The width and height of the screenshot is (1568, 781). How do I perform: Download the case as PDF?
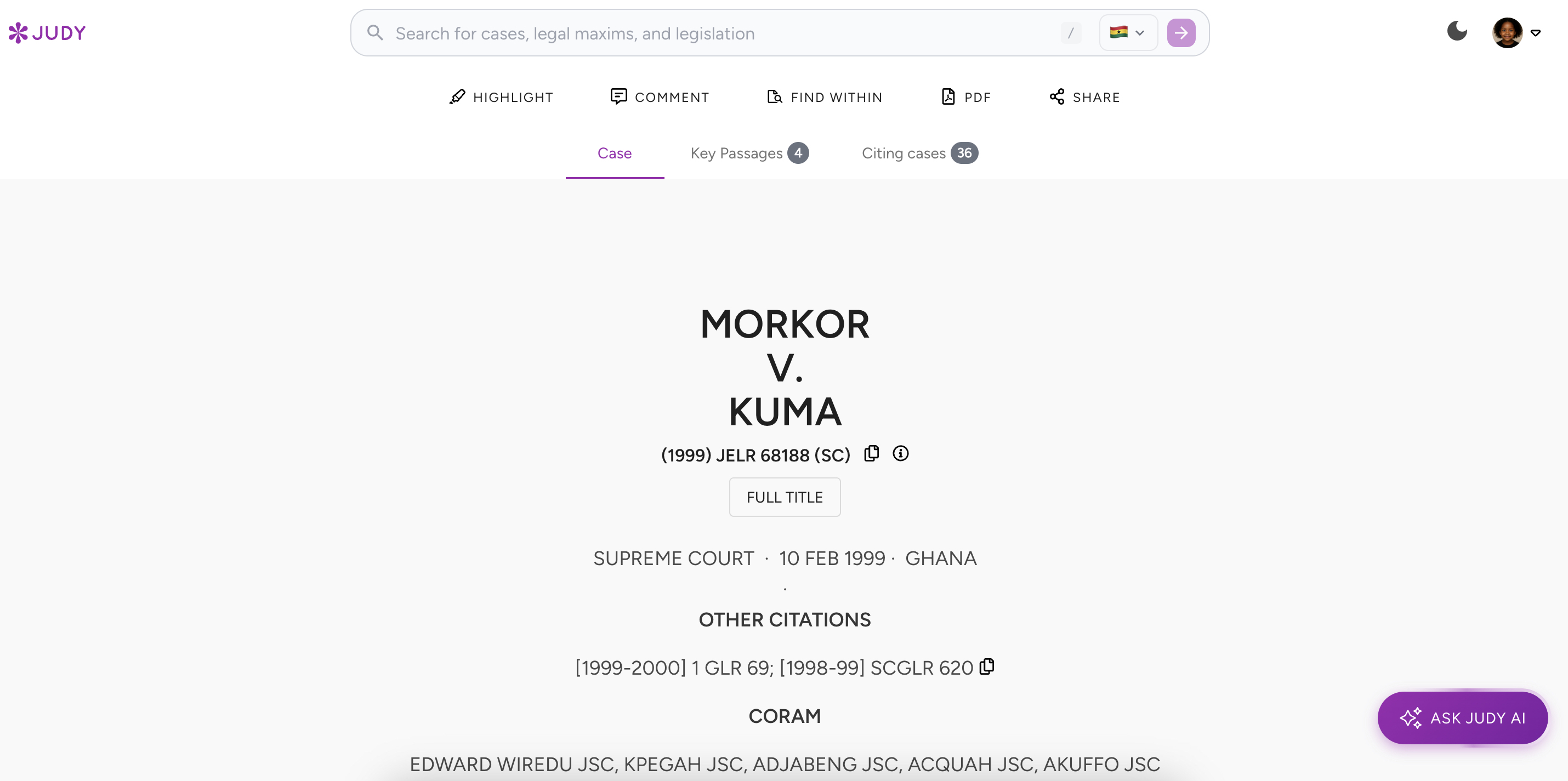[x=966, y=98]
